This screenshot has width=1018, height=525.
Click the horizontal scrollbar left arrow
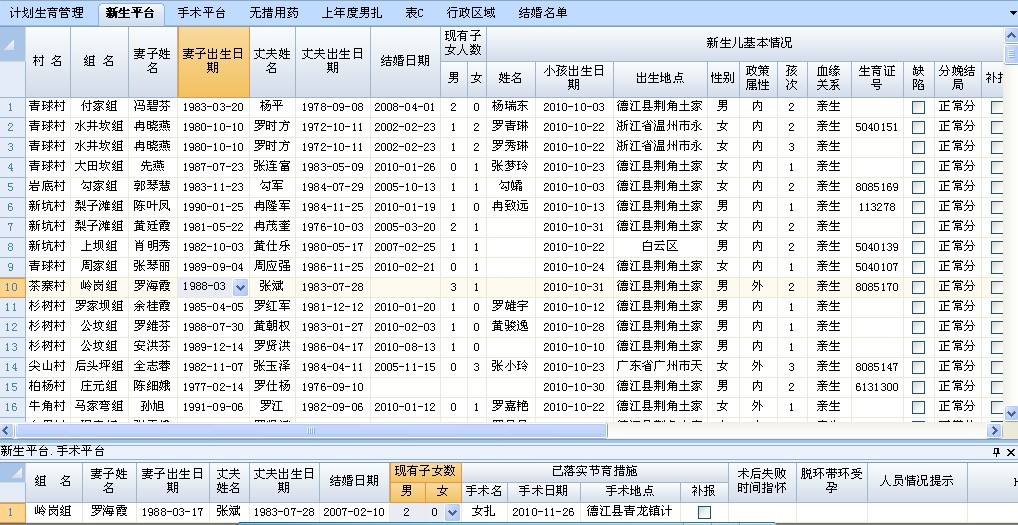(x=8, y=431)
